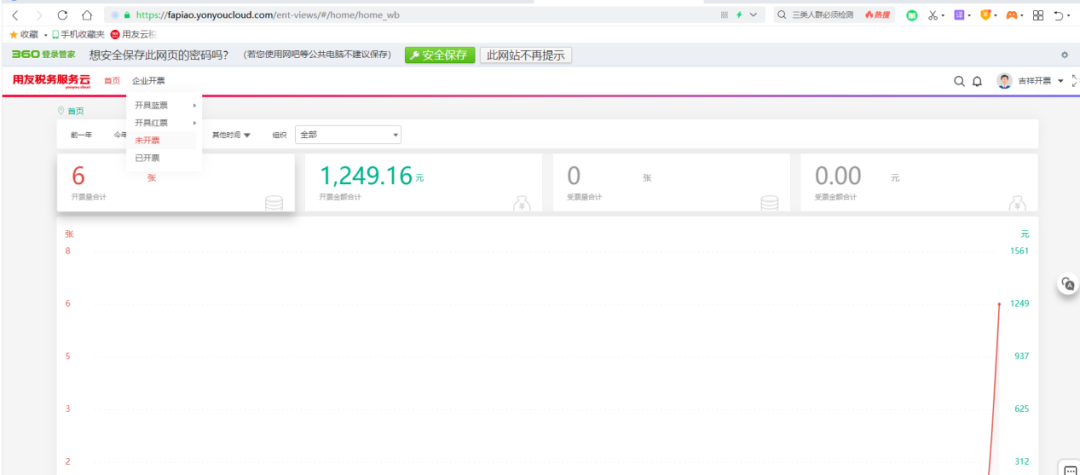Open the scissors screenshot dropdown arrow

tap(944, 15)
